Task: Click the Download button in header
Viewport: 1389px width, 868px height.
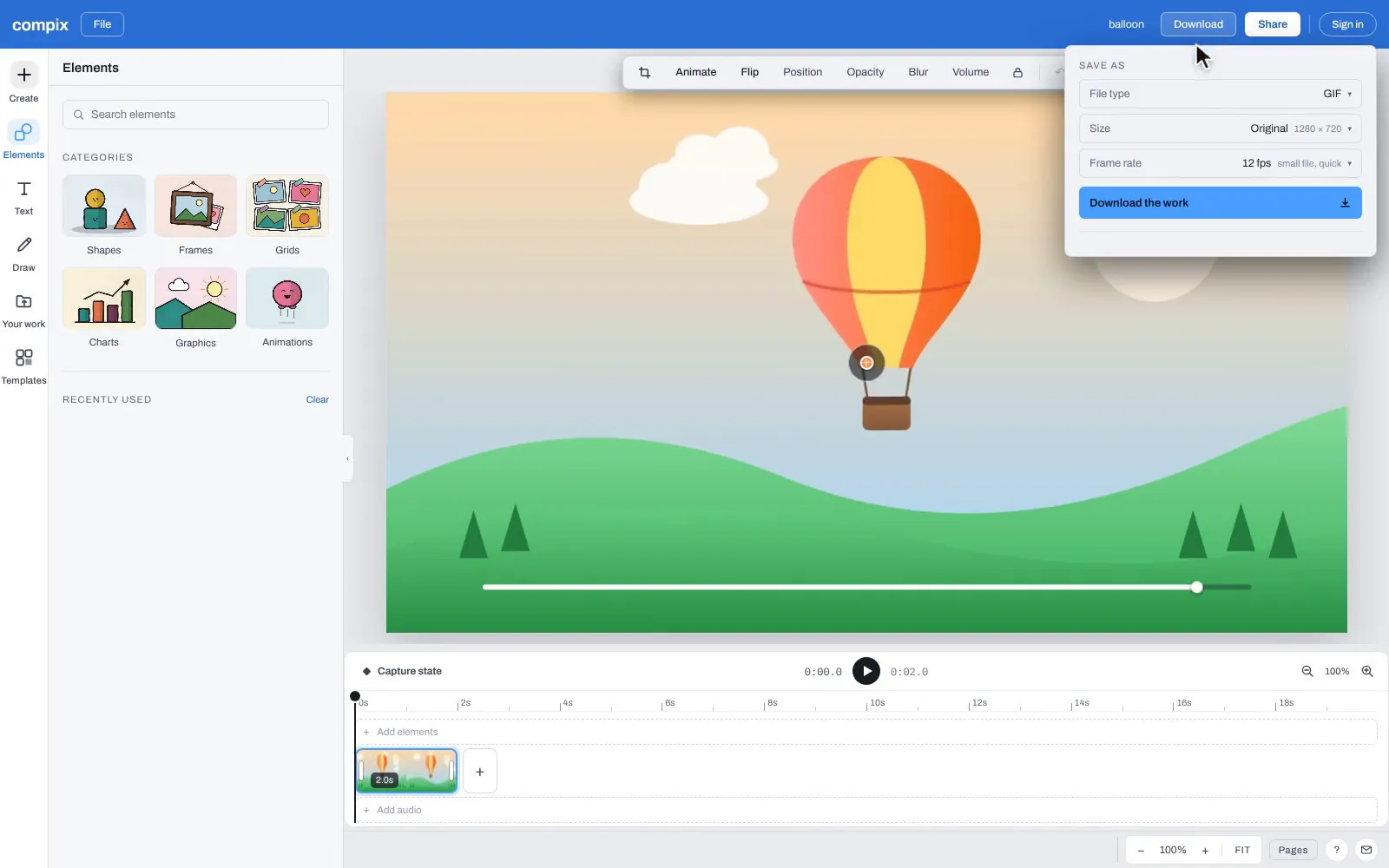Action: [x=1198, y=24]
